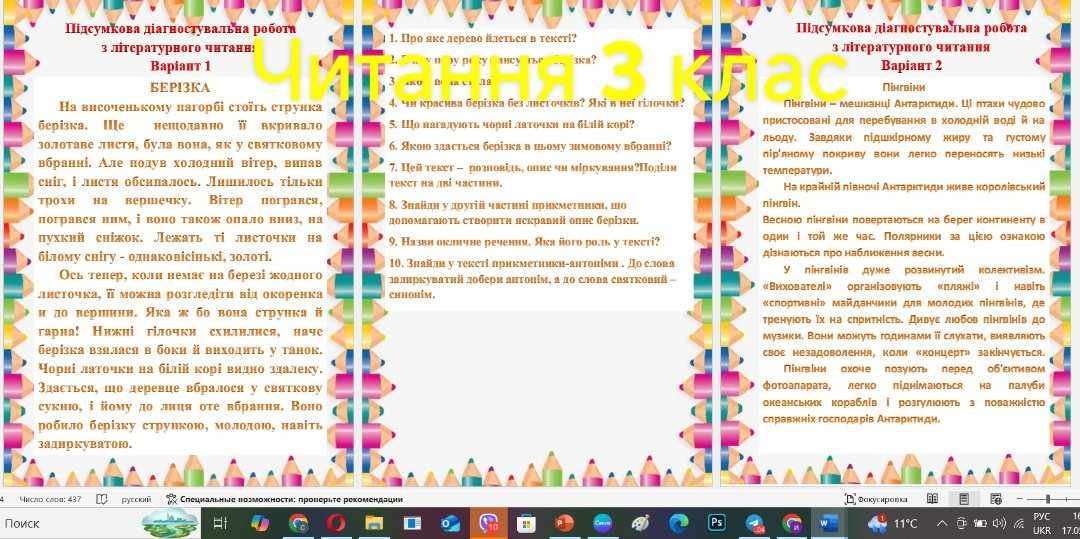Image resolution: width=1080 pixels, height=539 pixels.
Task: Click question '5. Що нагадують чорні латочки'
Action: point(511,125)
